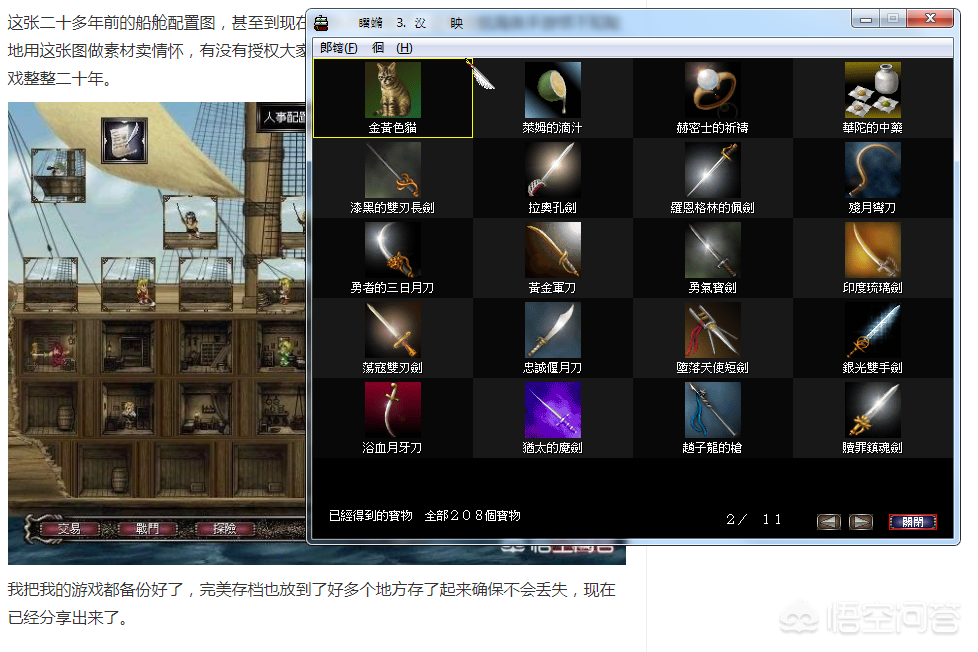Screen dimensions: 978x652
Task: Open the (H) help menu
Action: [x=404, y=48]
